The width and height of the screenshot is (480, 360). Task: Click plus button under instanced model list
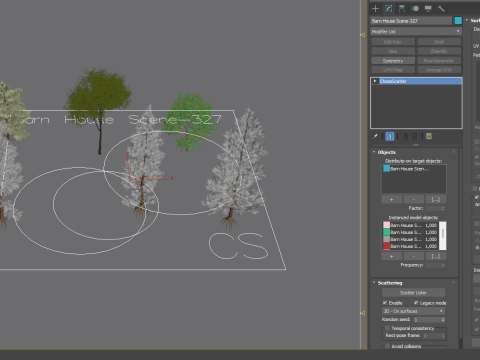391,256
